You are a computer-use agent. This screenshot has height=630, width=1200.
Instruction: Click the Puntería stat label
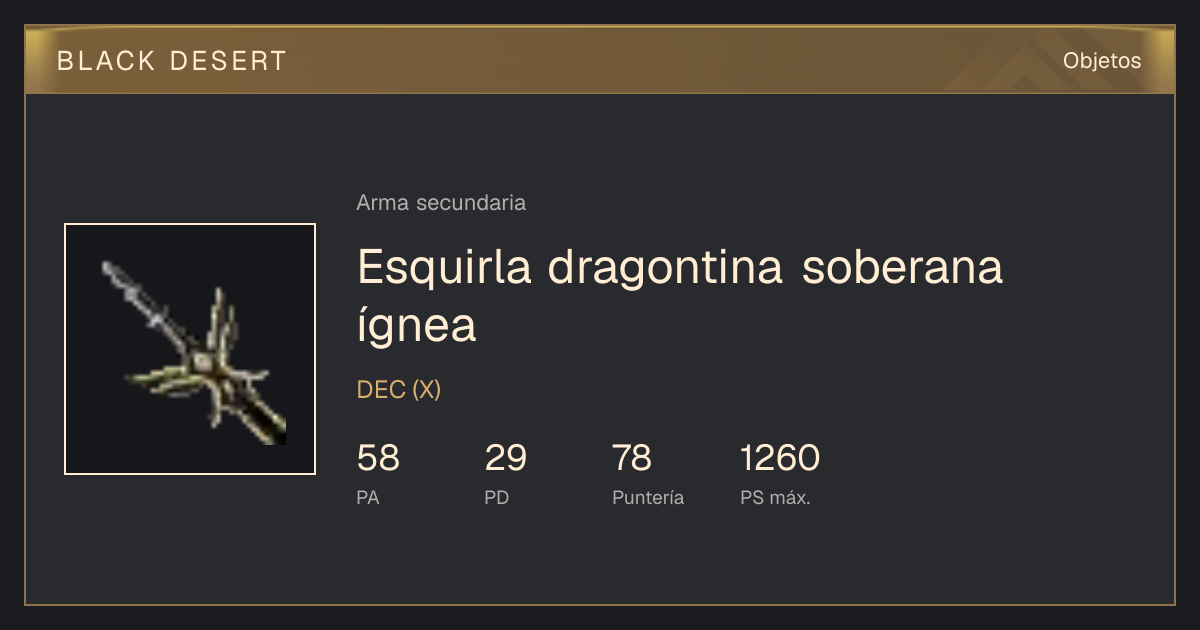coord(648,498)
